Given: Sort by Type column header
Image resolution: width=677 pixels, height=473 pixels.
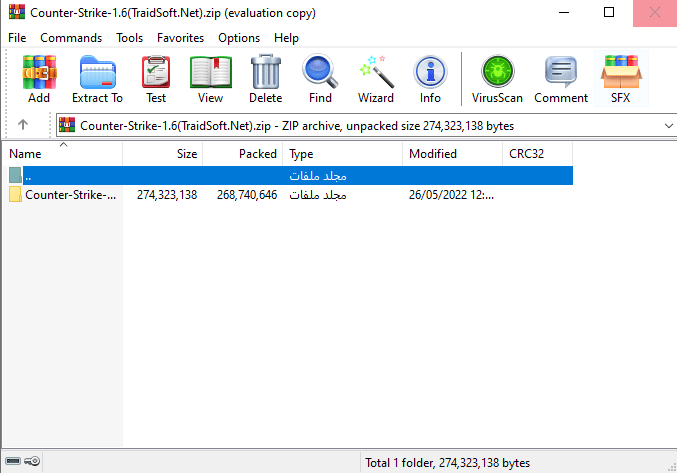Looking at the screenshot, I should [342, 154].
